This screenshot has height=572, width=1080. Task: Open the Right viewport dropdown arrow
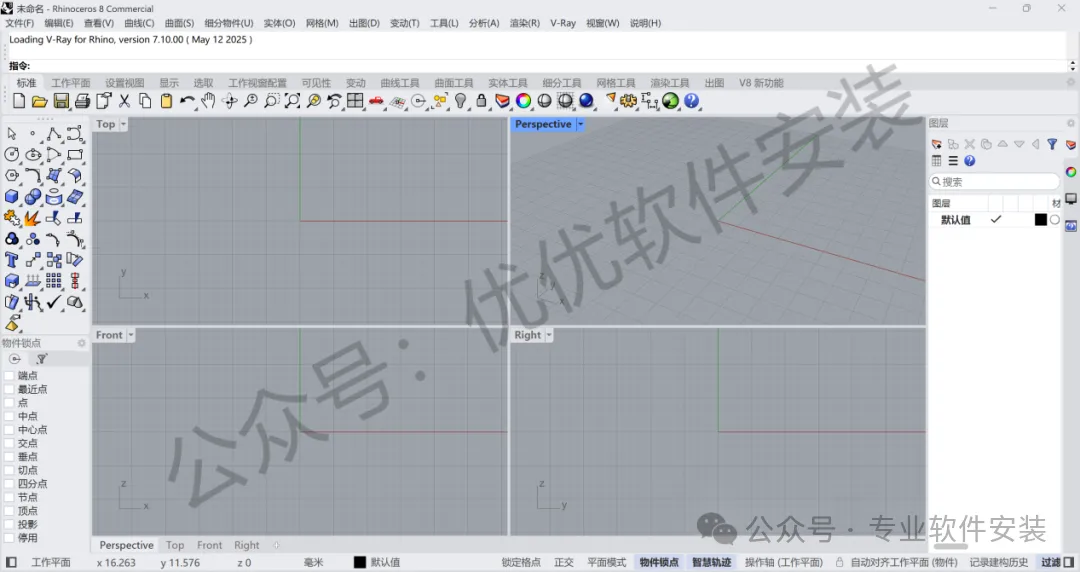549,335
